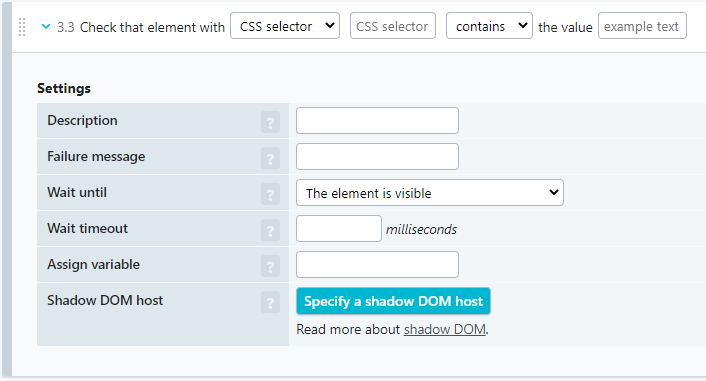Focus the Description text field

click(377, 120)
